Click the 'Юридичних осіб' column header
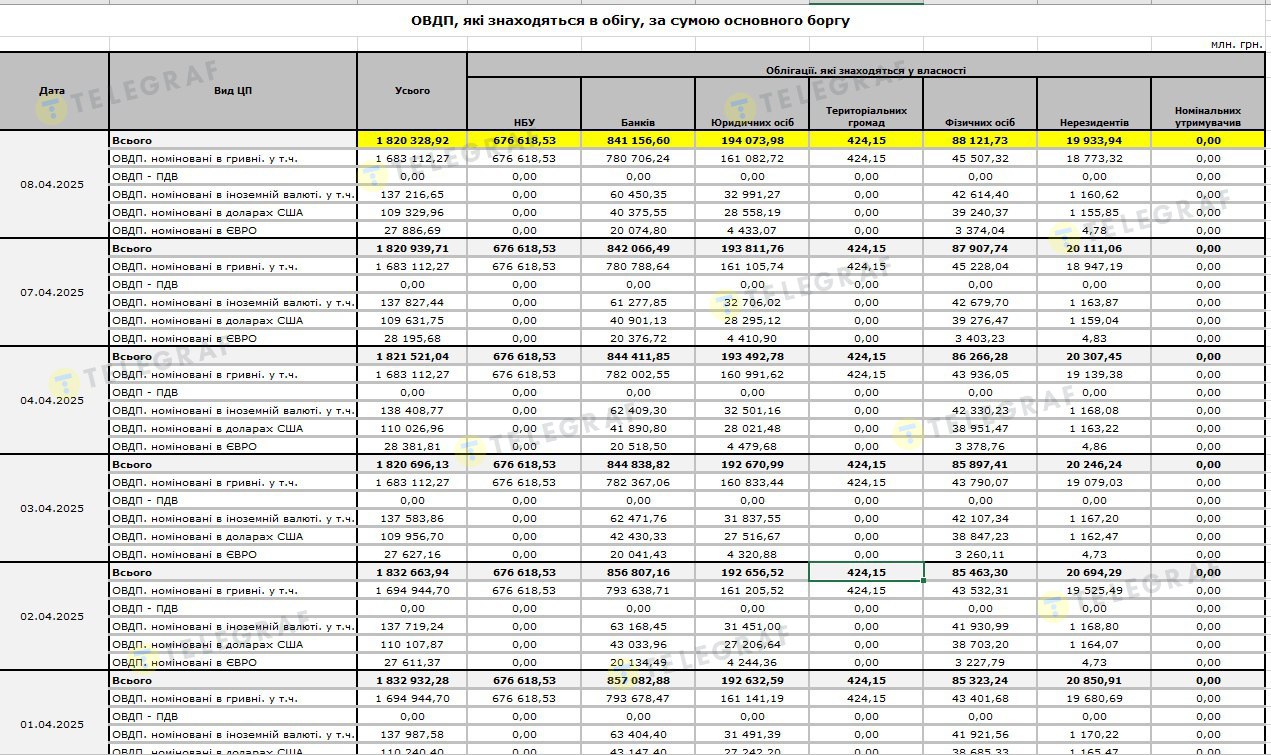1271x755 pixels. pyautogui.click(x=752, y=104)
